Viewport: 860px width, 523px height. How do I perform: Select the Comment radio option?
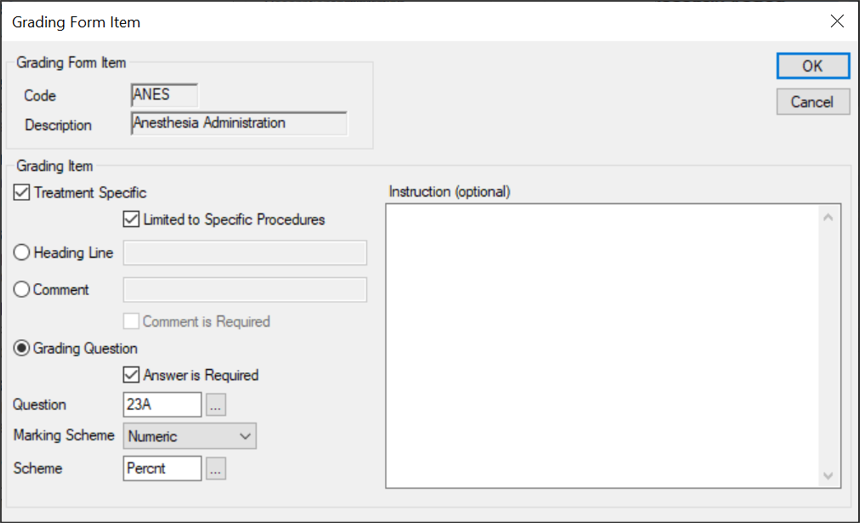[x=22, y=290]
